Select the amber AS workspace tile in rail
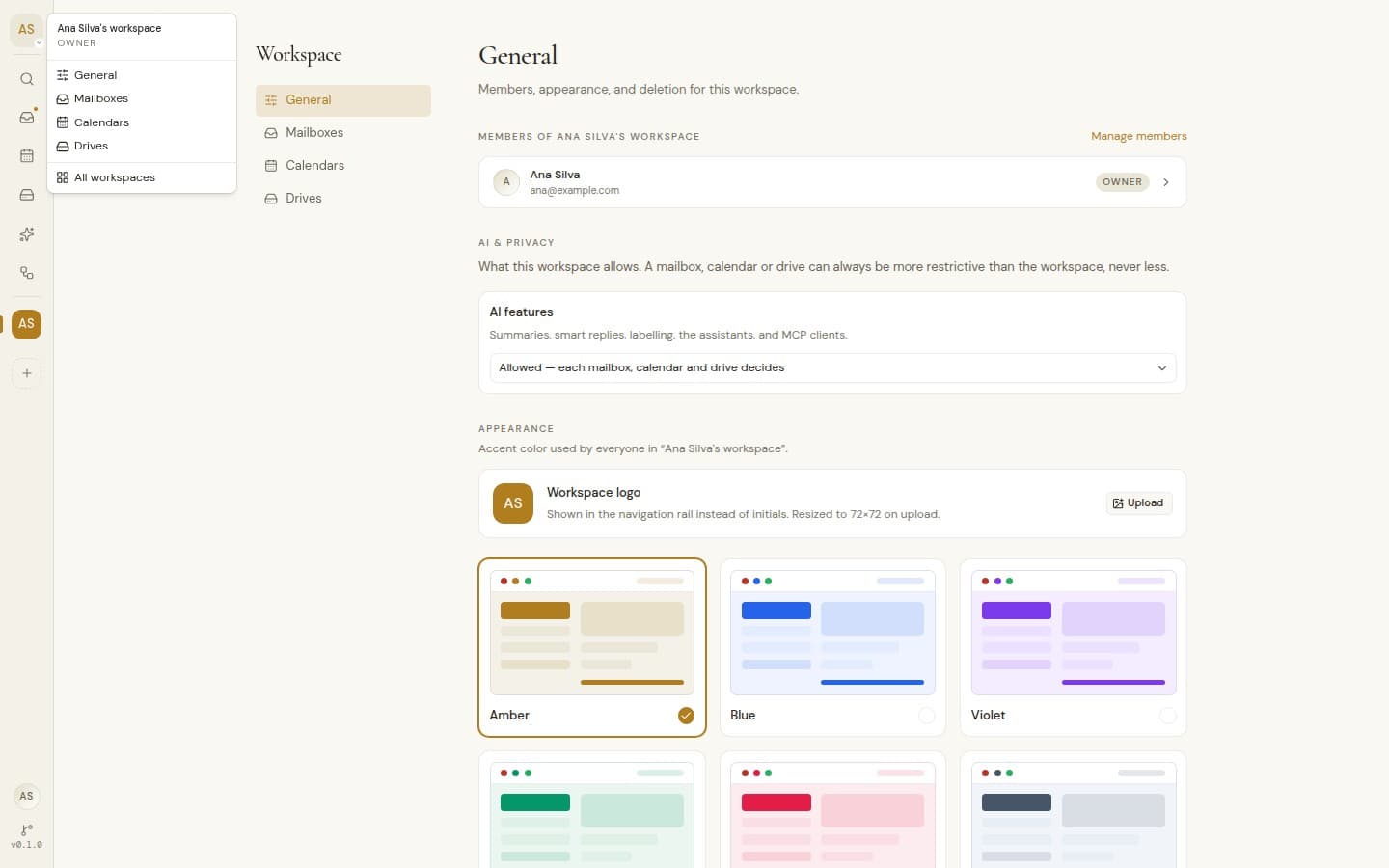The image size is (1389, 868). pos(27,324)
